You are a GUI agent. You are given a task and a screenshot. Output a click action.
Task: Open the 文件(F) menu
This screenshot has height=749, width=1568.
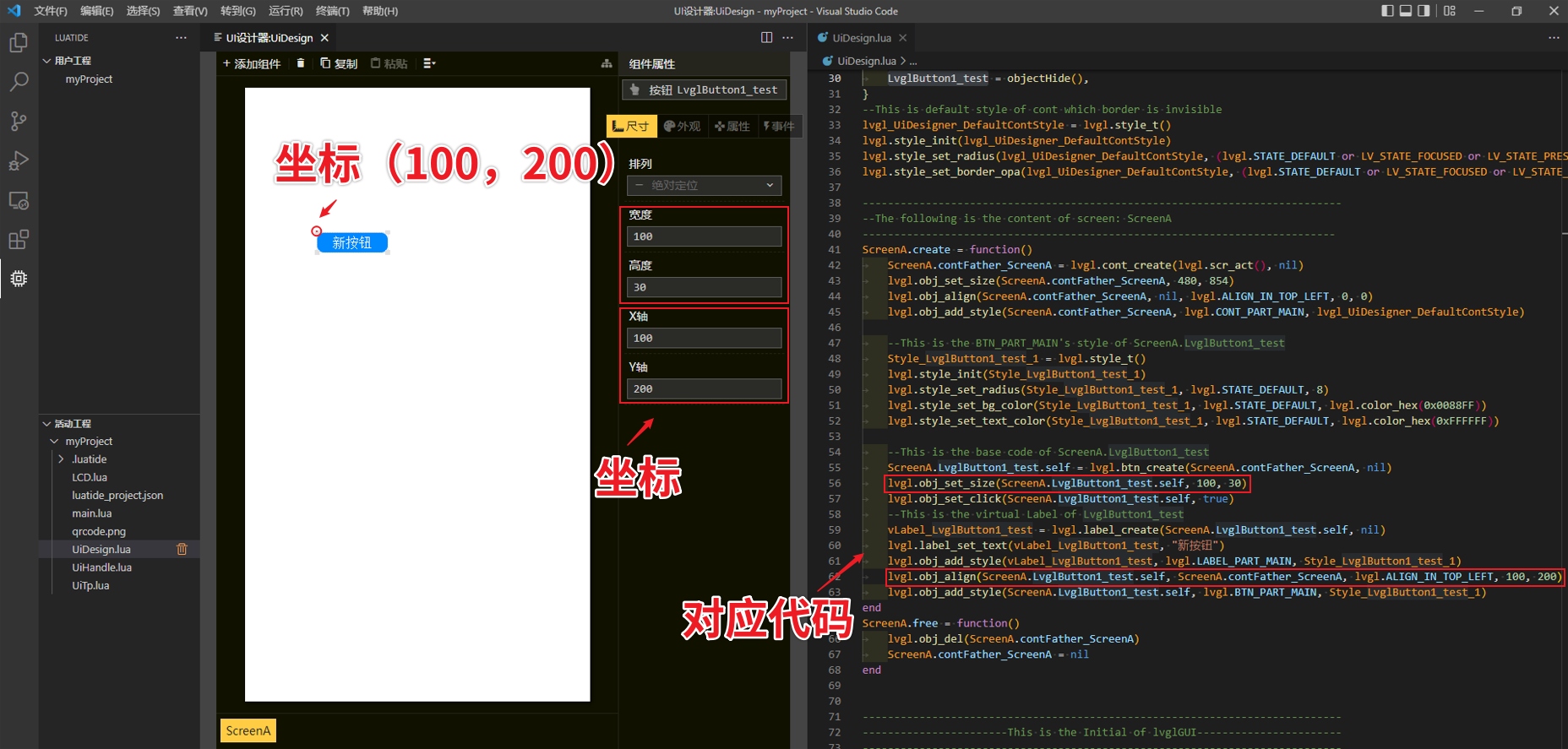[51, 11]
